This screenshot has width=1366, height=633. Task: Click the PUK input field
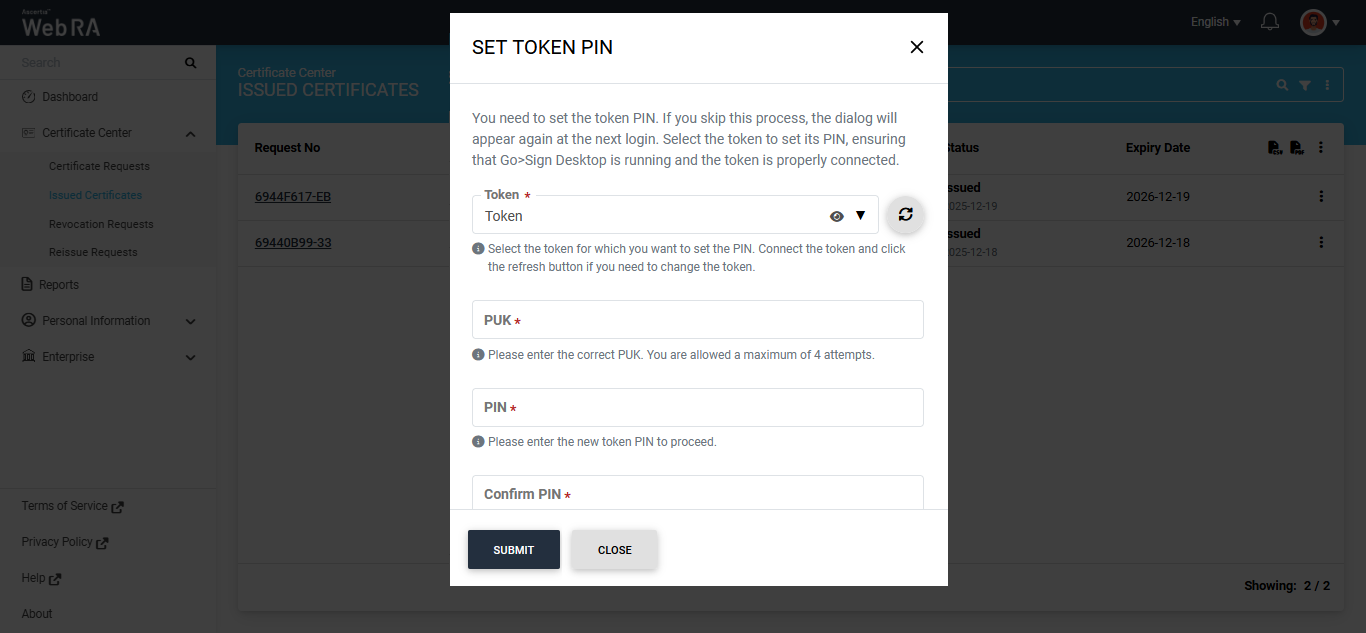pyautogui.click(x=697, y=320)
